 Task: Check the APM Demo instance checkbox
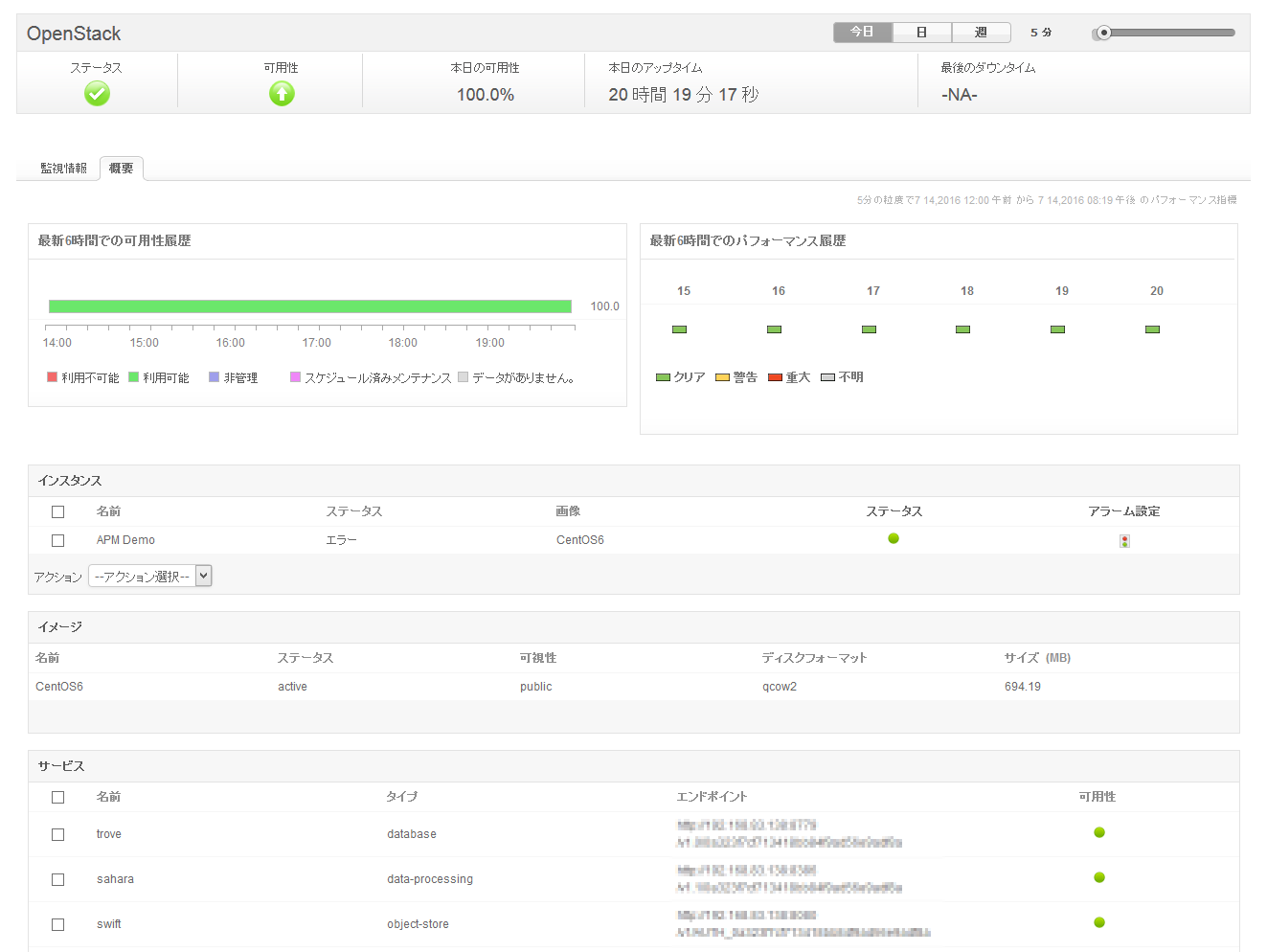[x=58, y=540]
